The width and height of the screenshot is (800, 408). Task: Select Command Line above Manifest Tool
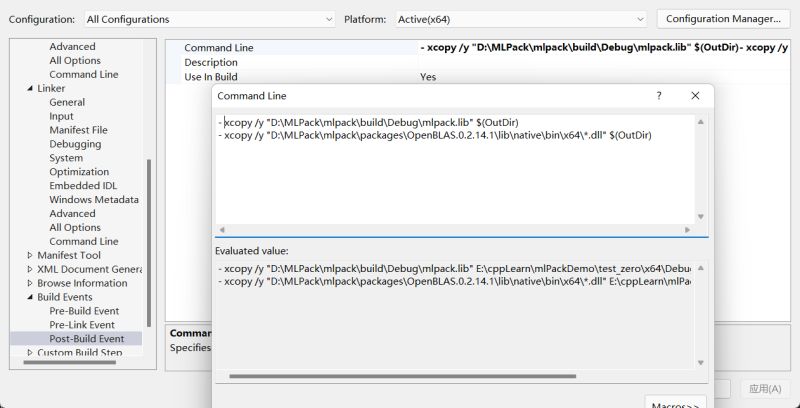tap(84, 241)
